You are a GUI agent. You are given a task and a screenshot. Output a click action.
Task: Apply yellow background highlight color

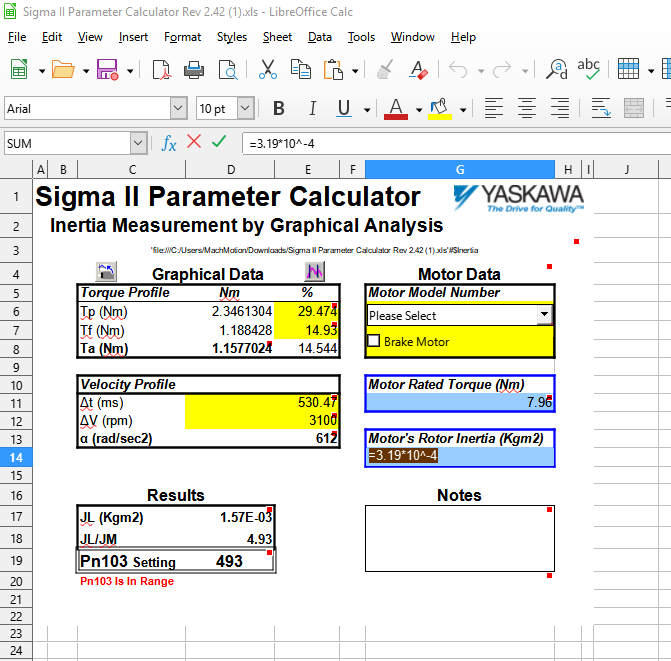440,109
